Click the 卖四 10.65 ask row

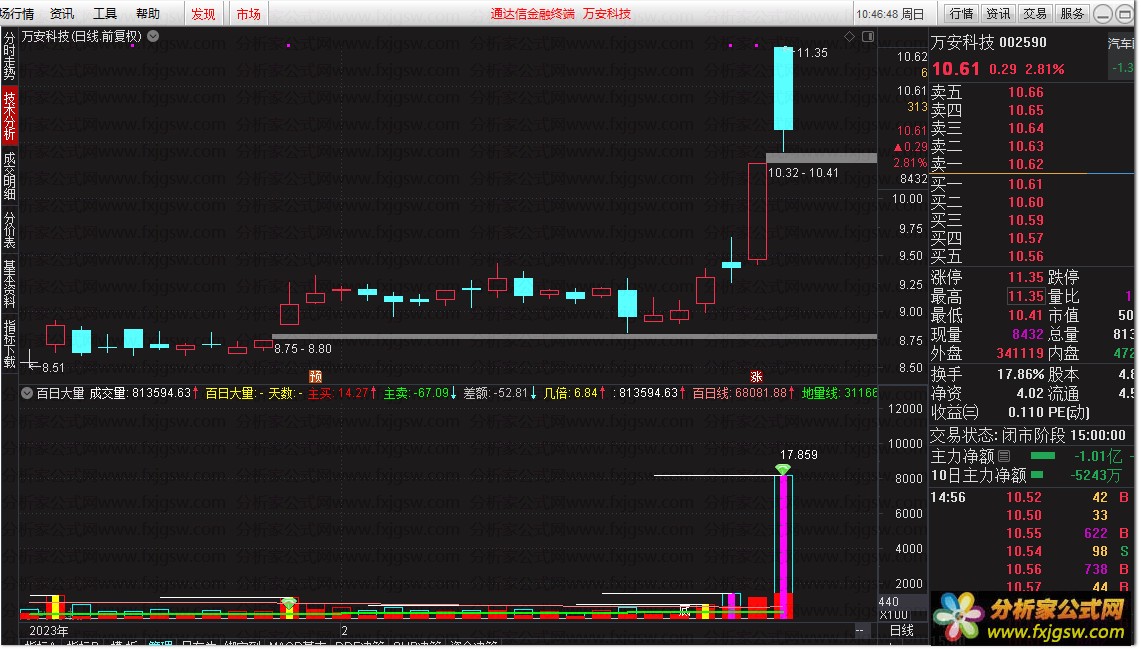[1031, 110]
